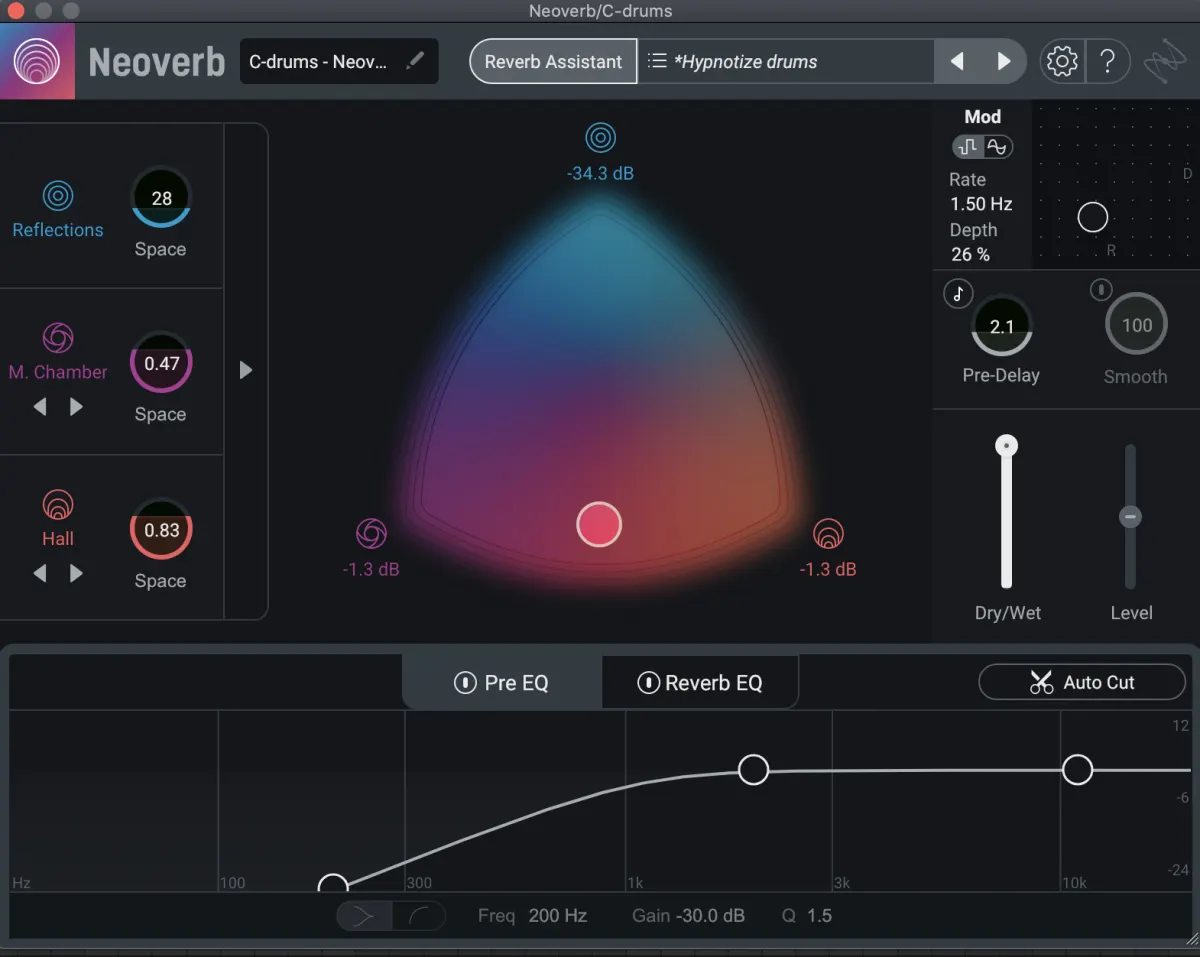Click the Auto Cut button
The width and height of the screenshot is (1200, 957).
1082,682
